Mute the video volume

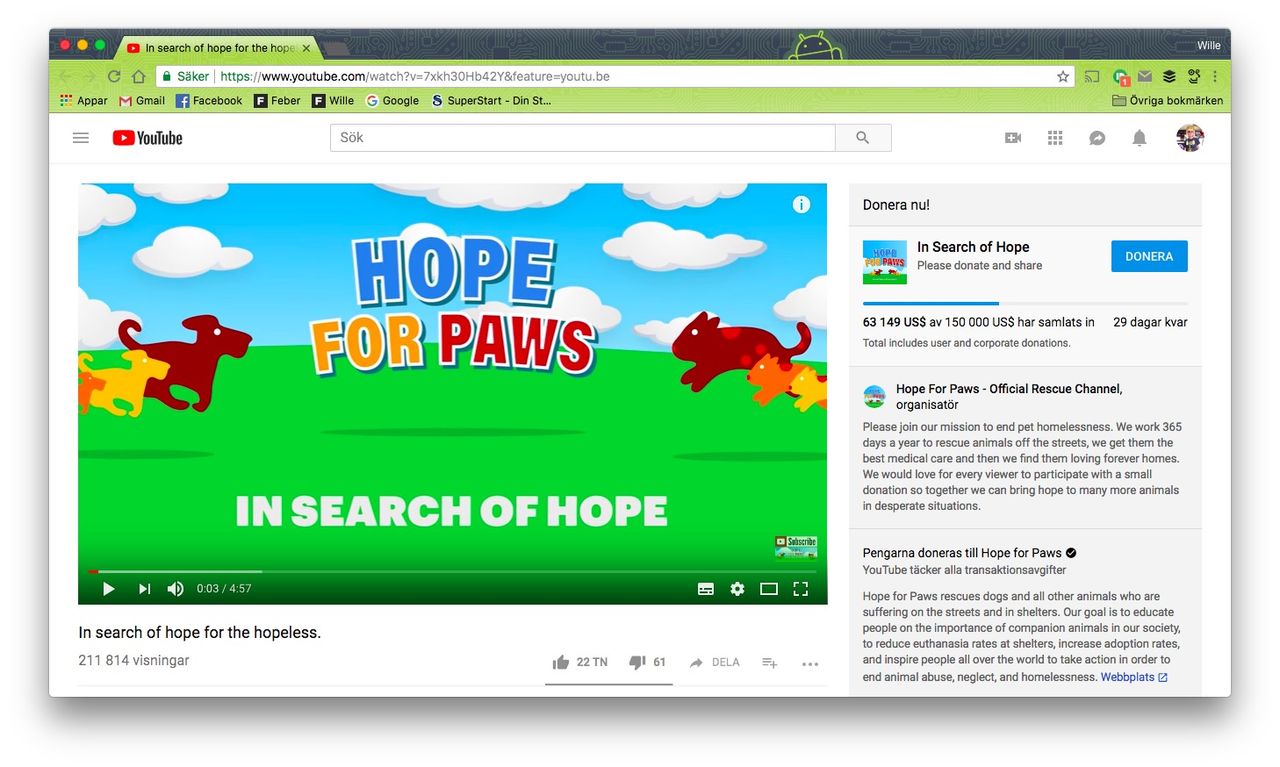tap(176, 589)
